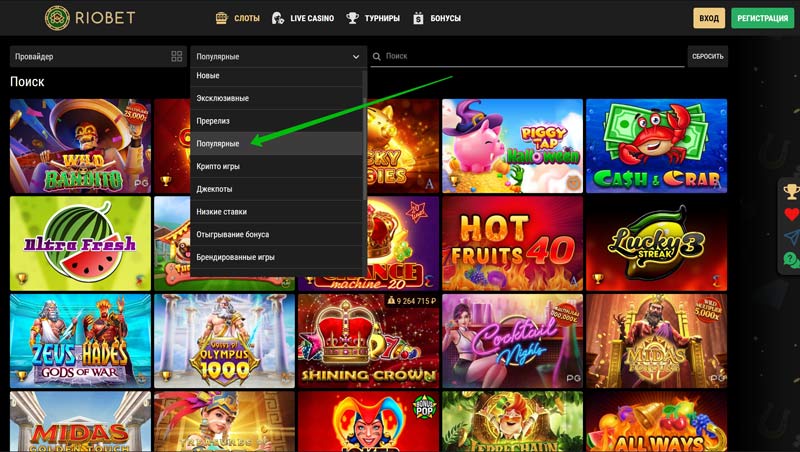Select Эксклюзивные from the category list

(223, 98)
